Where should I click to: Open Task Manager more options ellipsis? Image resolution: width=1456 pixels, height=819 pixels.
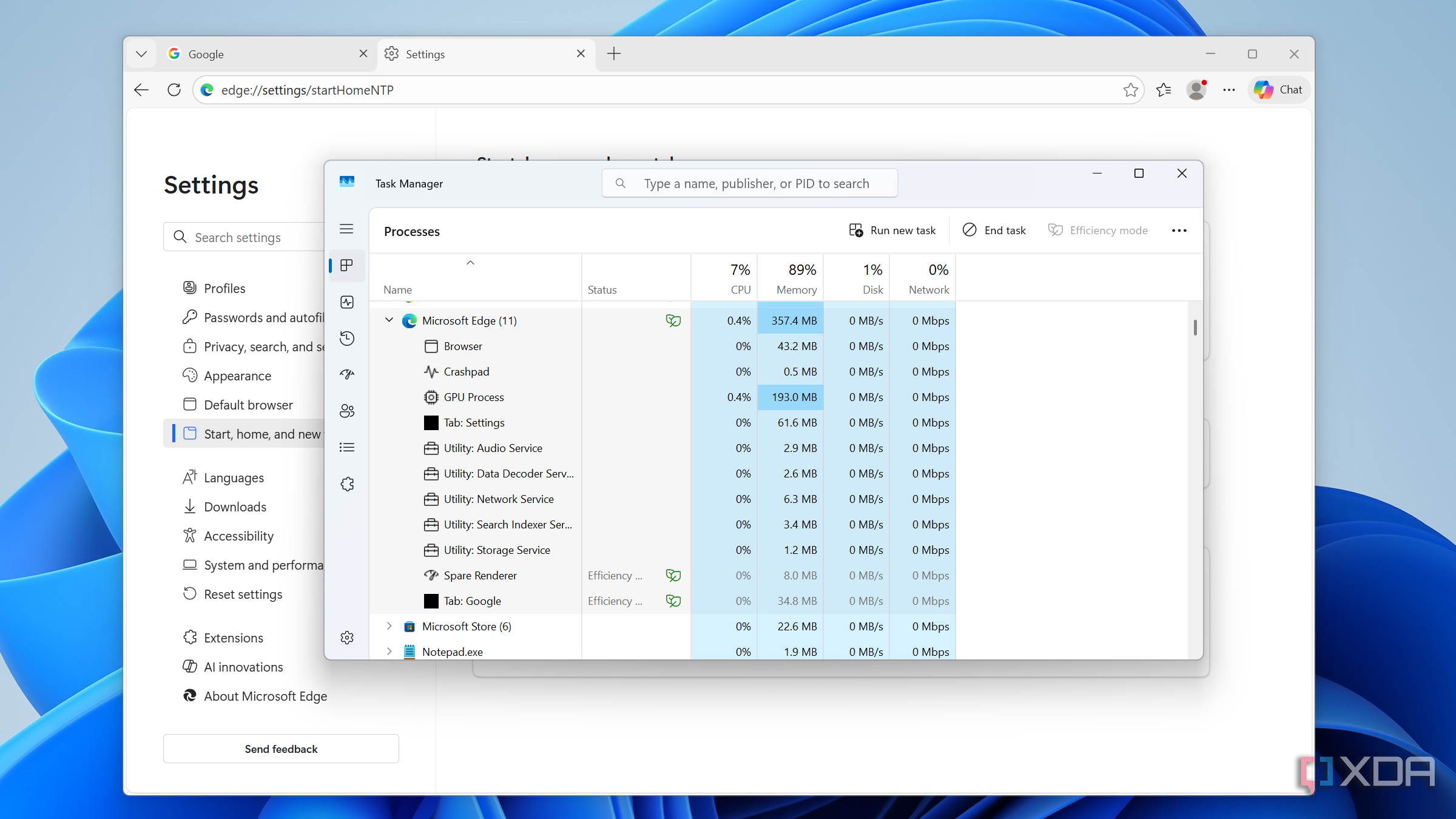(1179, 231)
